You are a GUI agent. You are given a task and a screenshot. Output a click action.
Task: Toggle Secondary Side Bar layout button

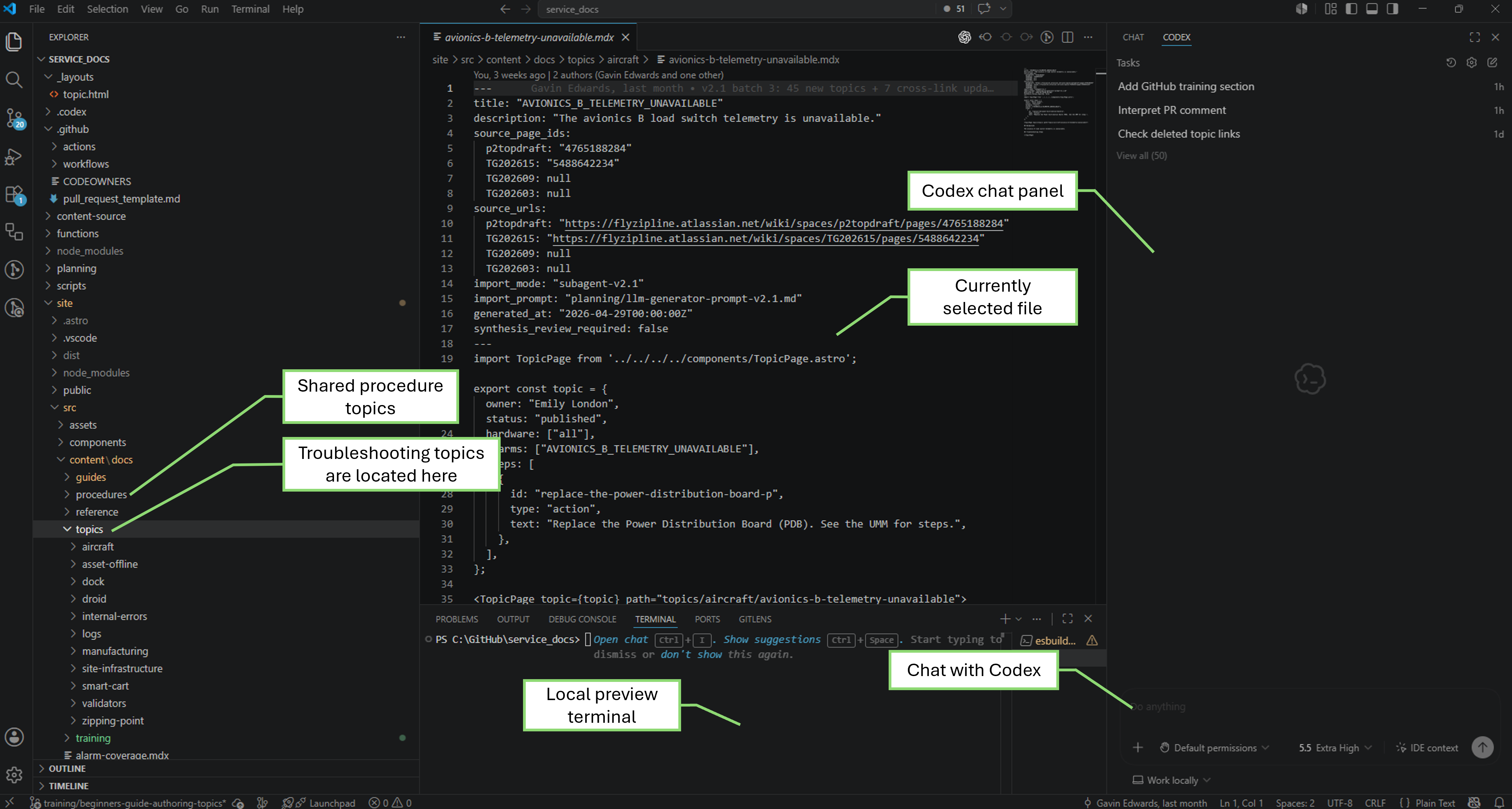tap(1392, 9)
